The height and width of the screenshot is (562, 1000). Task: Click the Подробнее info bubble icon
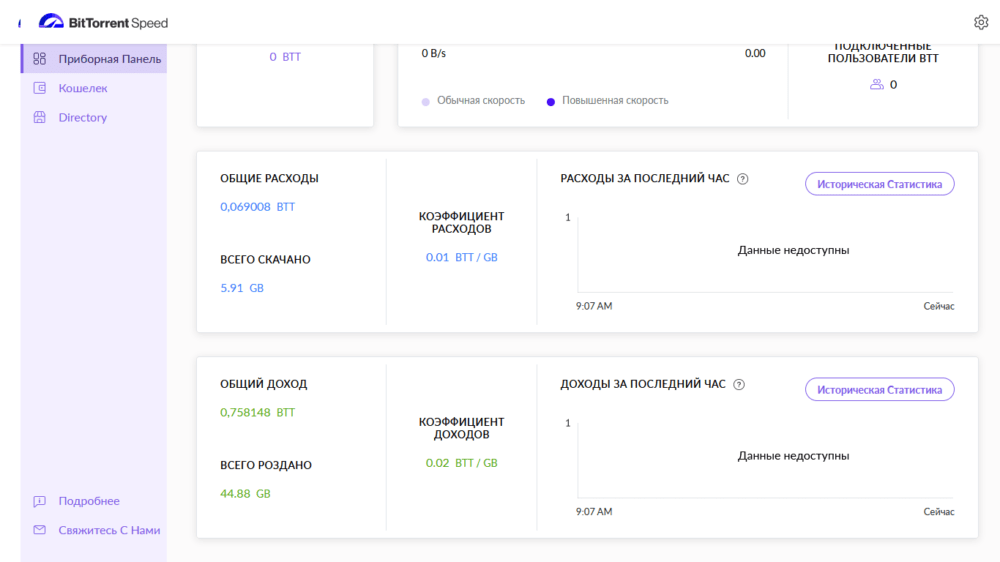pyautogui.click(x=40, y=501)
